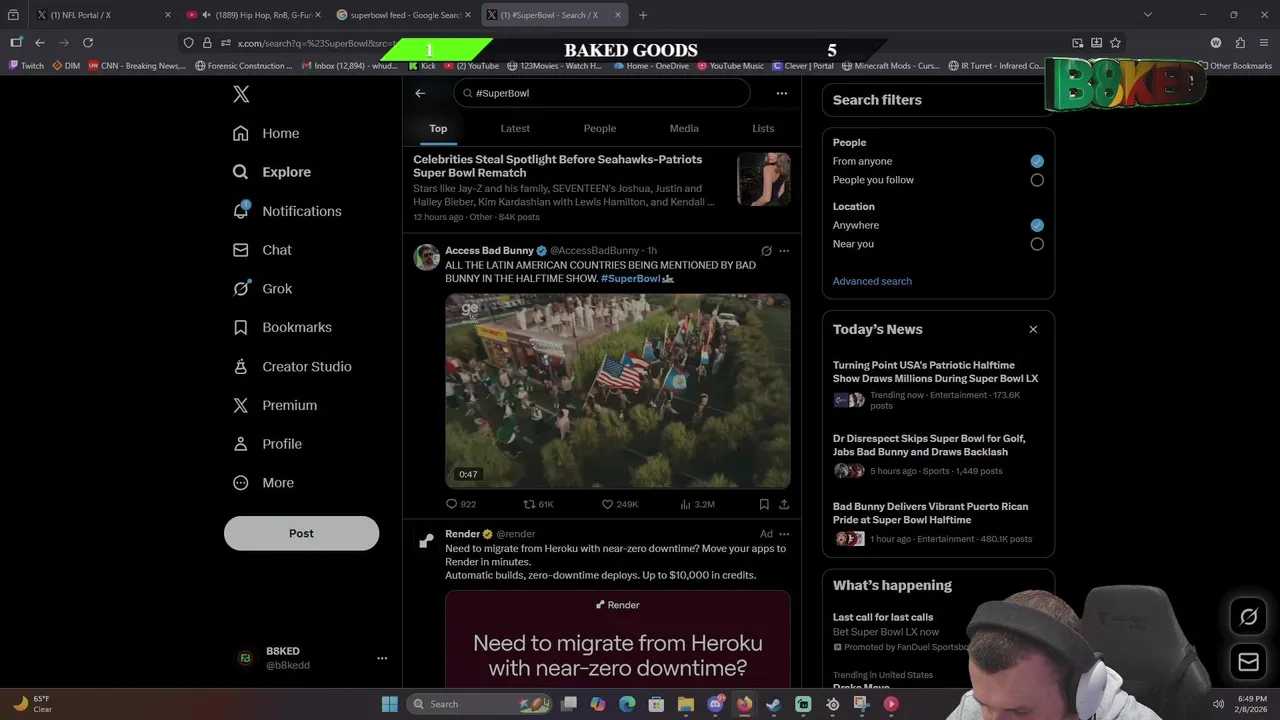The image size is (1280, 720).
Task: Open Bad Bunny Delivers Vibrant story
Action: point(930,513)
